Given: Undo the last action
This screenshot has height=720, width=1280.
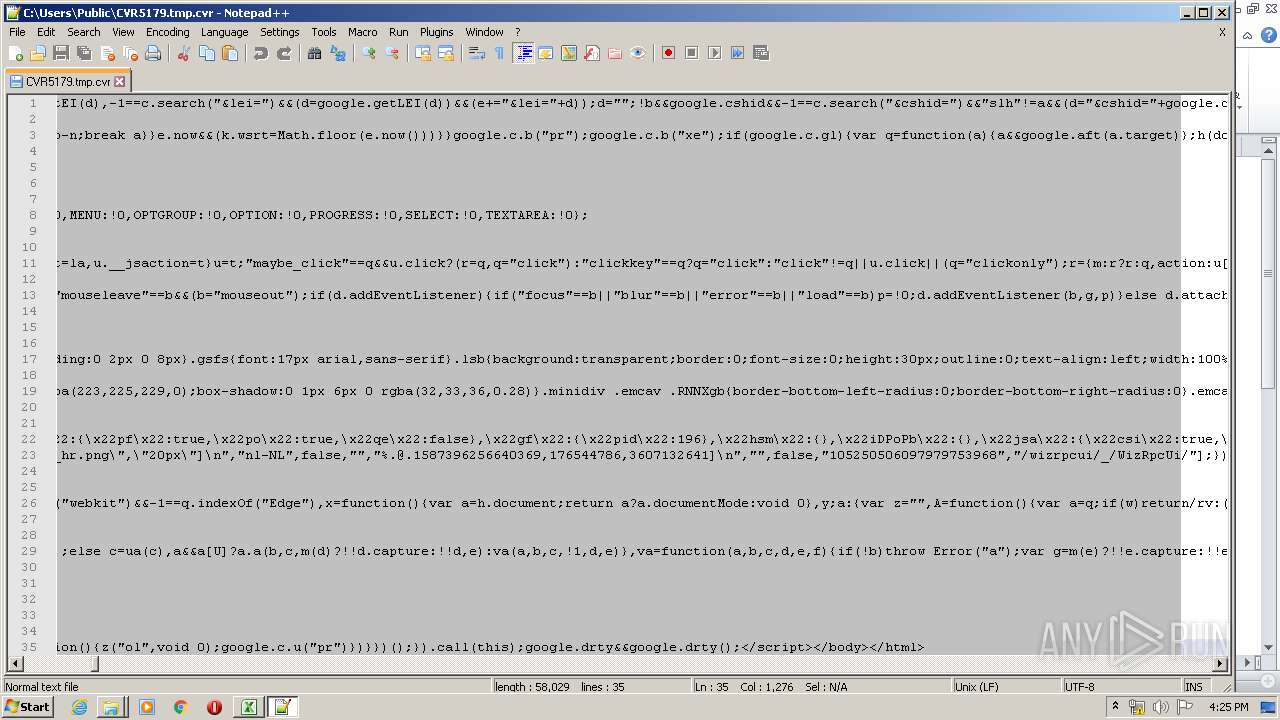Looking at the screenshot, I should pos(261,53).
